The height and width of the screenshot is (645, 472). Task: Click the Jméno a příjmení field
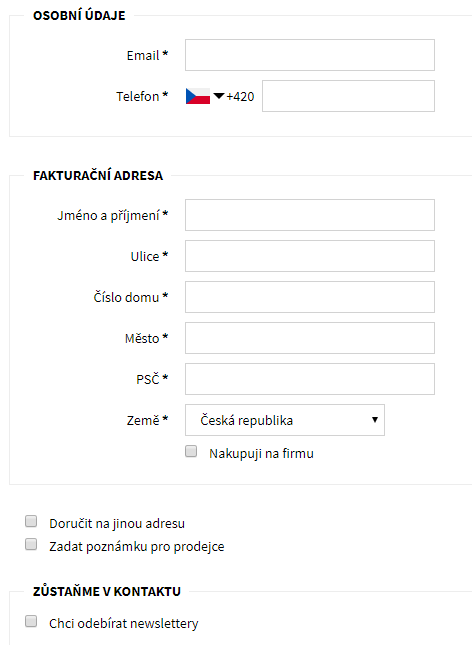point(310,215)
